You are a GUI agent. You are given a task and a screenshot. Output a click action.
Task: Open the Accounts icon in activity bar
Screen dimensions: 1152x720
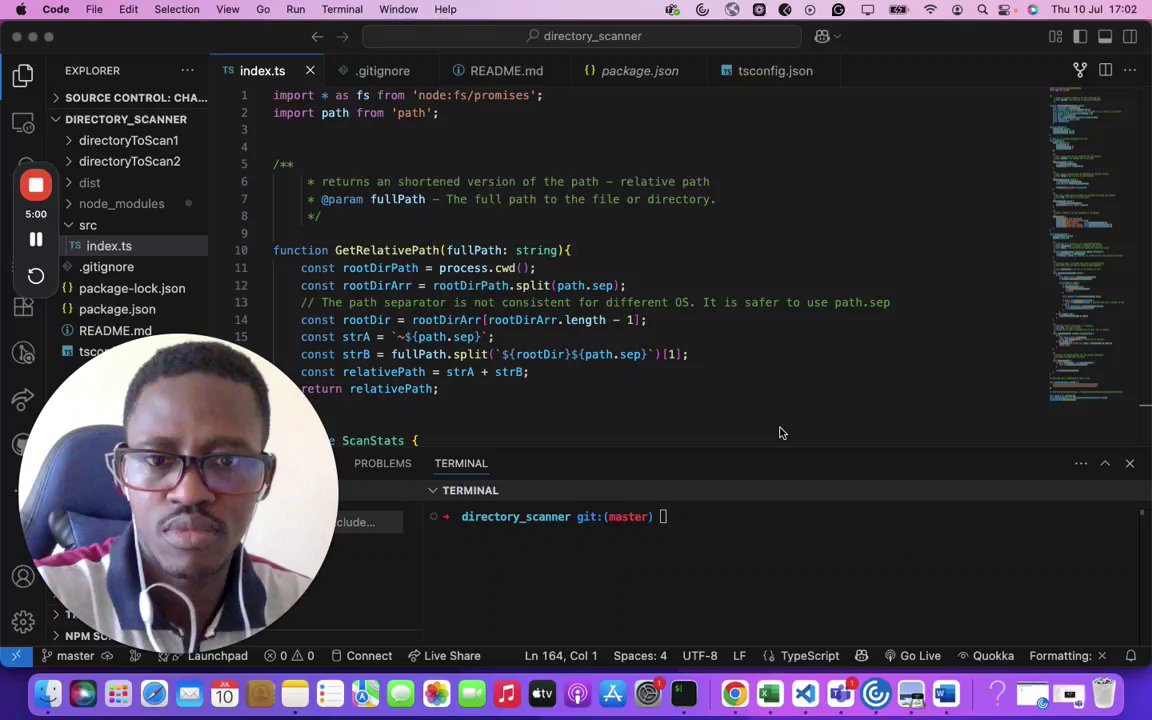pyautogui.click(x=23, y=577)
